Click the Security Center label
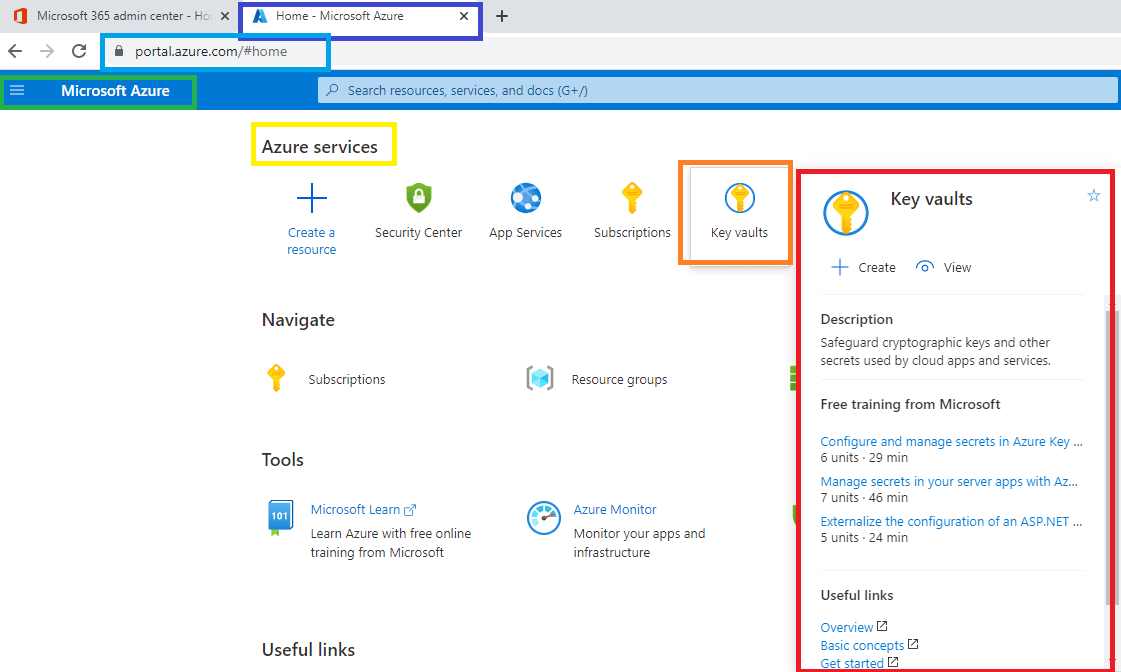The width and height of the screenshot is (1121, 672). (x=418, y=232)
